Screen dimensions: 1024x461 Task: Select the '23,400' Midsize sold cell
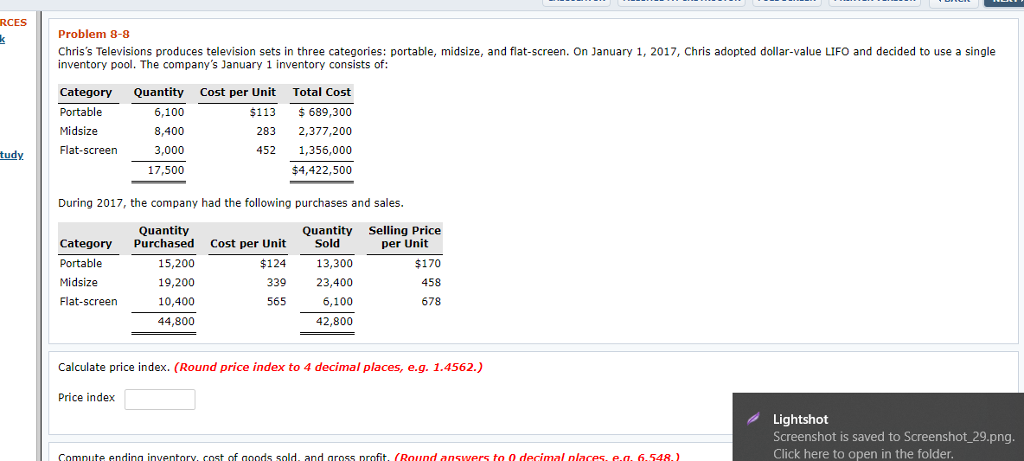(334, 283)
